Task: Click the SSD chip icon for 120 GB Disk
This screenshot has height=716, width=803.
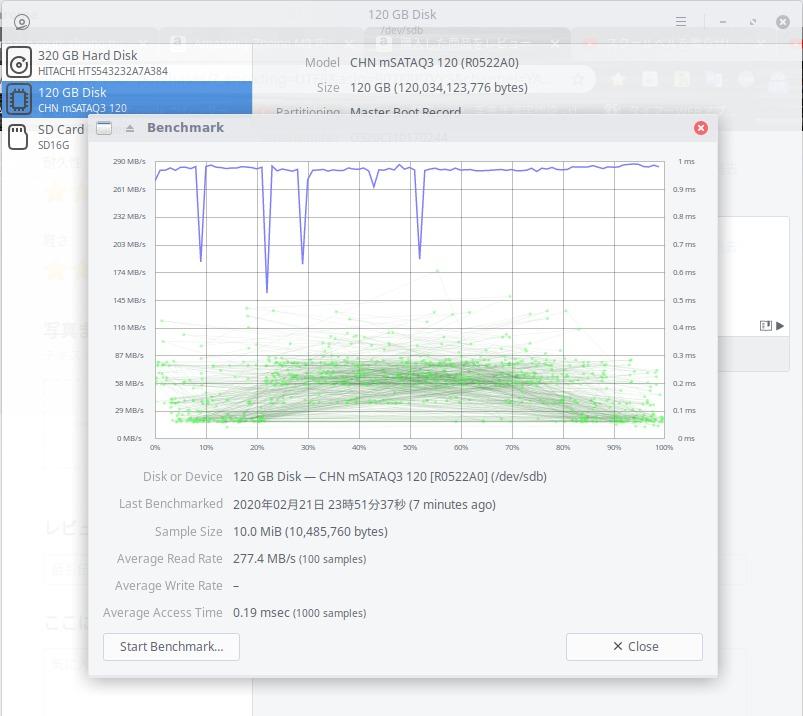Action: pos(19,99)
